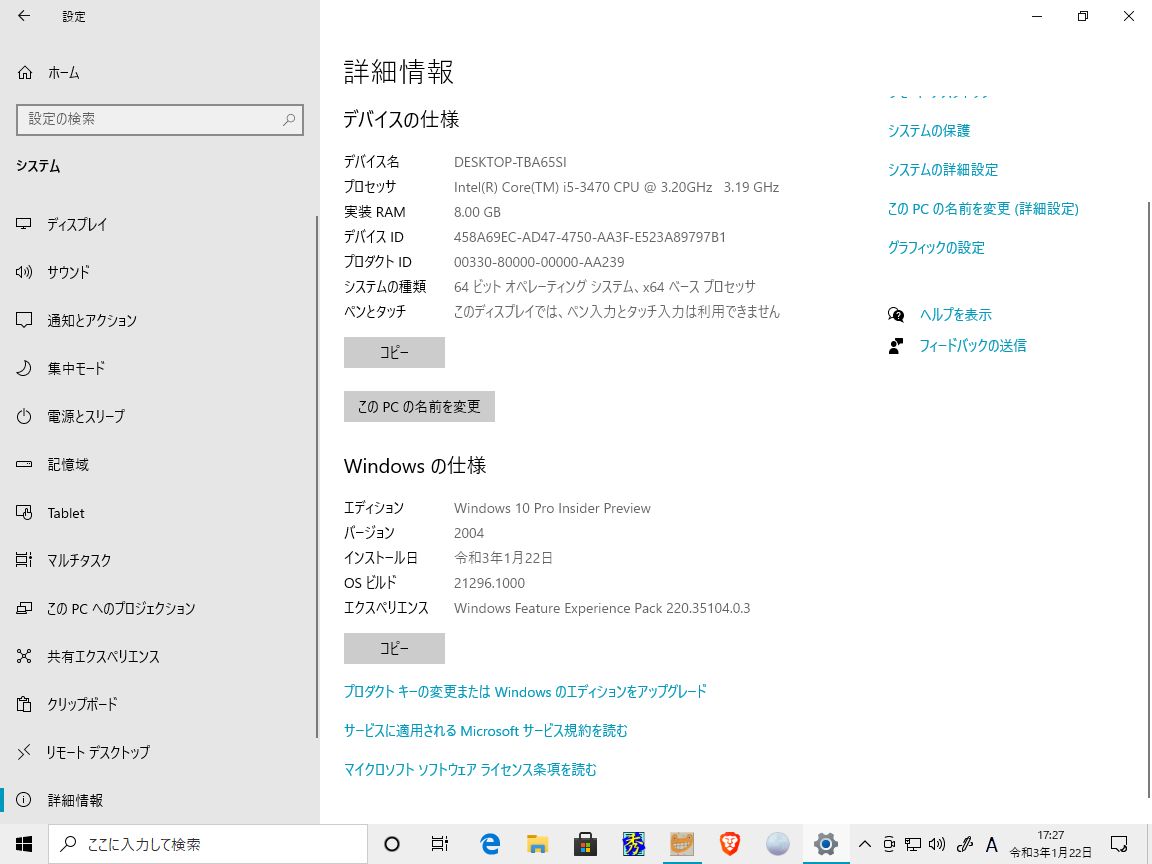Go back with the arrow in Settings header
Screen dimensions: 1152x864
click(x=24, y=15)
